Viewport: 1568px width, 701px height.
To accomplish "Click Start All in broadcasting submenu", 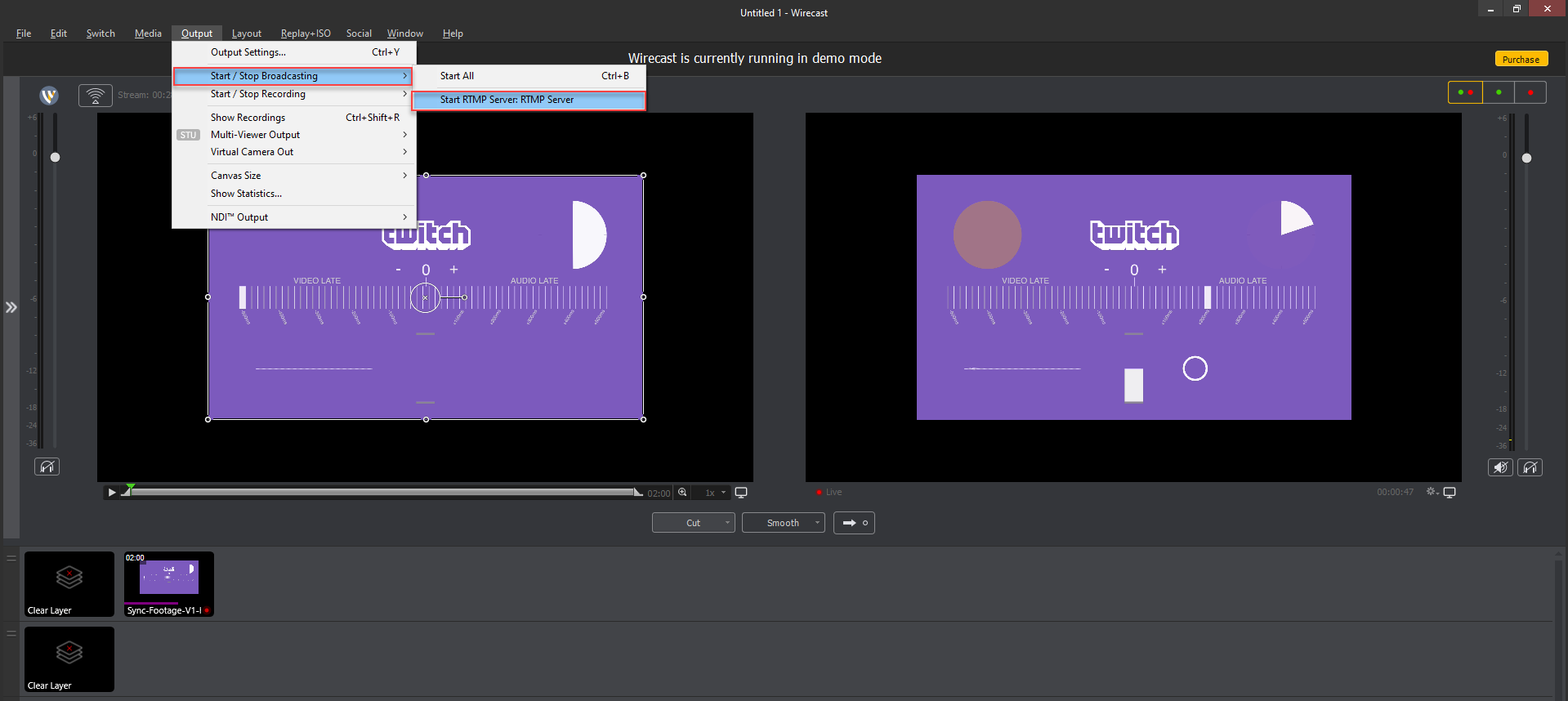I will tap(529, 76).
